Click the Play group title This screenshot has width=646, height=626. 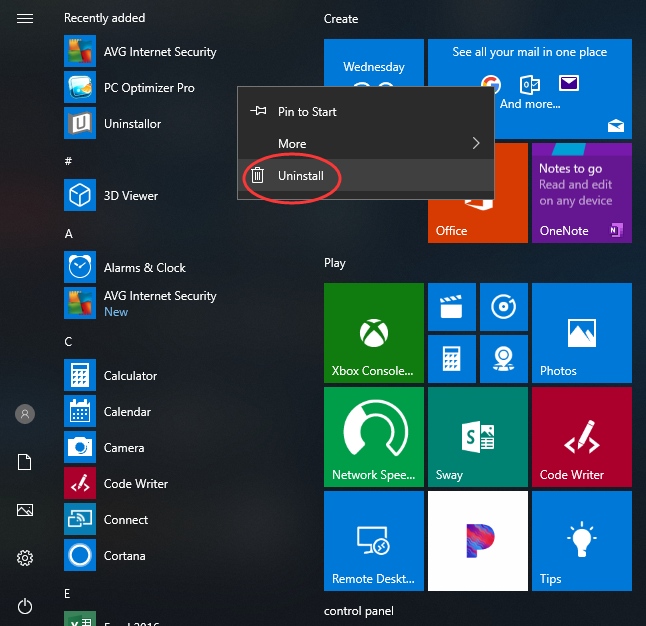[335, 263]
